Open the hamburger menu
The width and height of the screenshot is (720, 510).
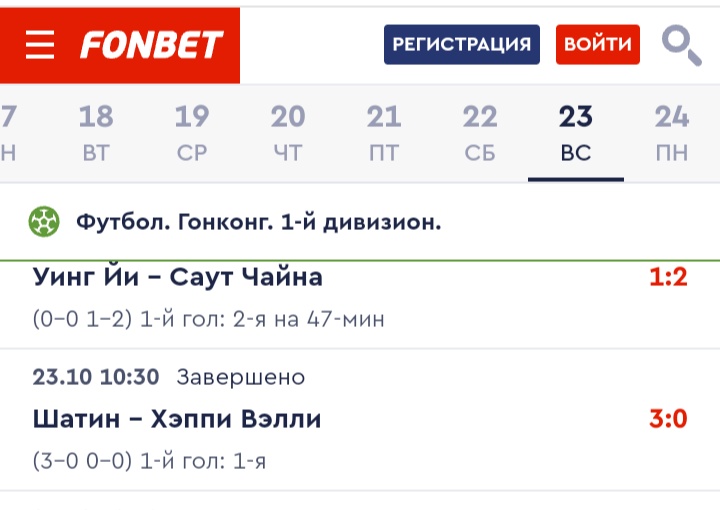[x=40, y=45]
